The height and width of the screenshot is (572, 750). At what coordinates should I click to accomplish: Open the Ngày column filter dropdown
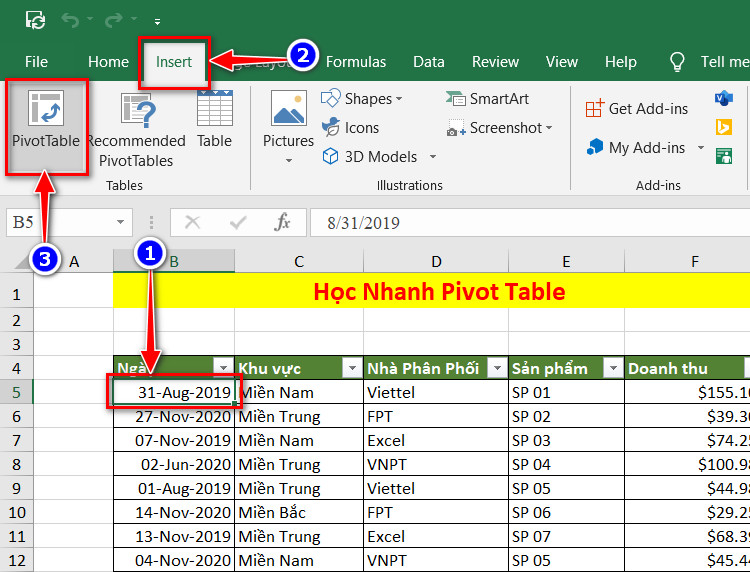223,368
